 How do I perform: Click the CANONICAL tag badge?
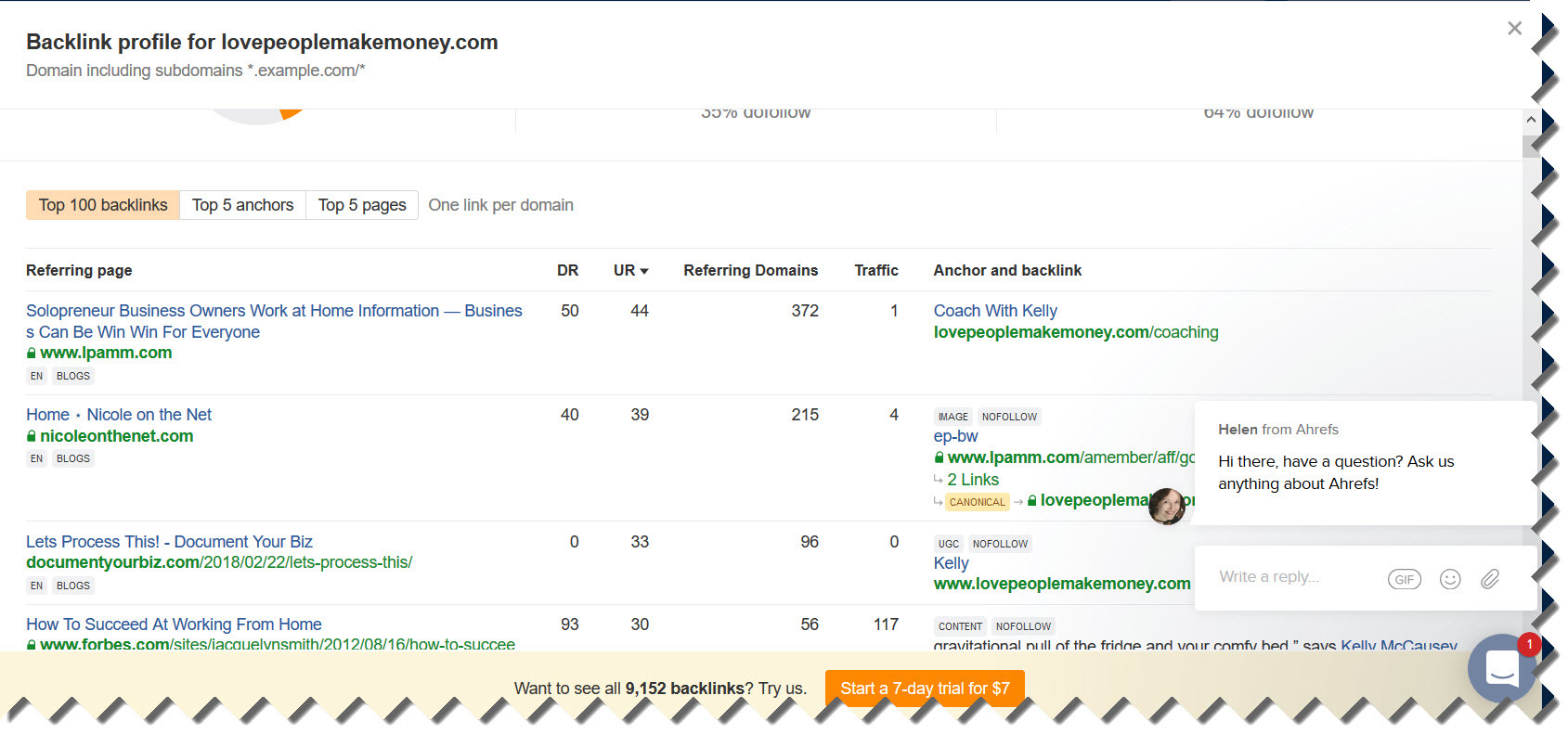(977, 502)
